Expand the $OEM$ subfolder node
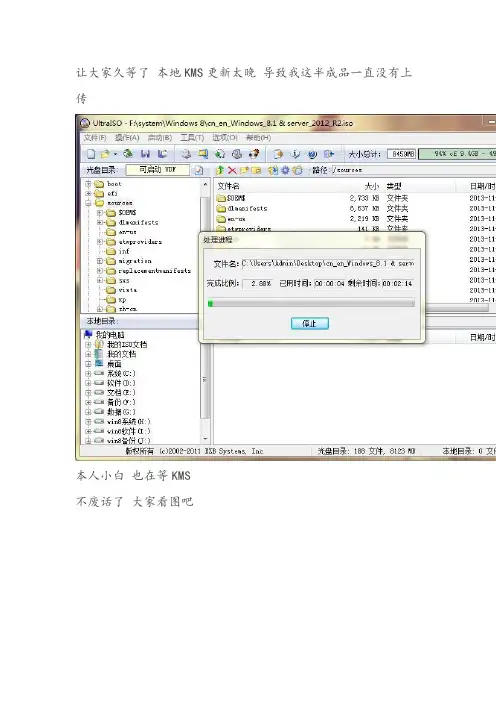The width and height of the screenshot is (496, 702). 100,213
